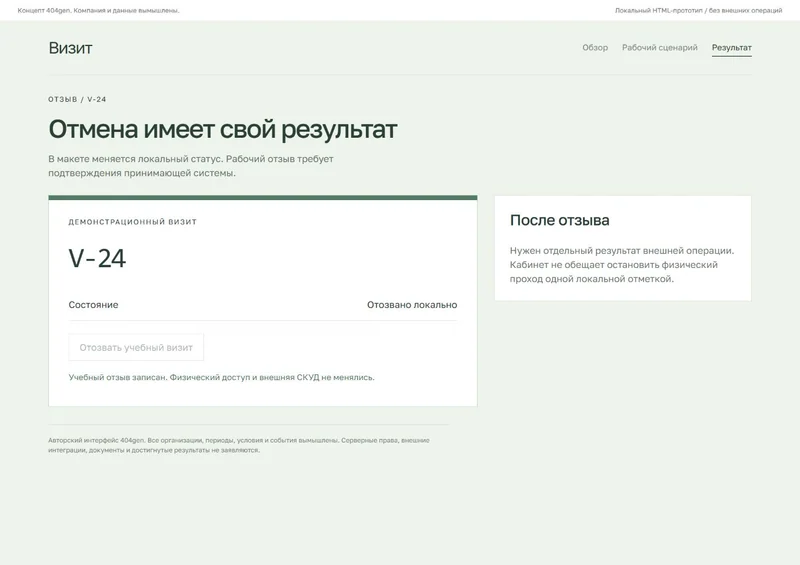Click paragraph Нужен отдельный результат внешней операции
The width and height of the screenshot is (800, 565).
click(622, 265)
